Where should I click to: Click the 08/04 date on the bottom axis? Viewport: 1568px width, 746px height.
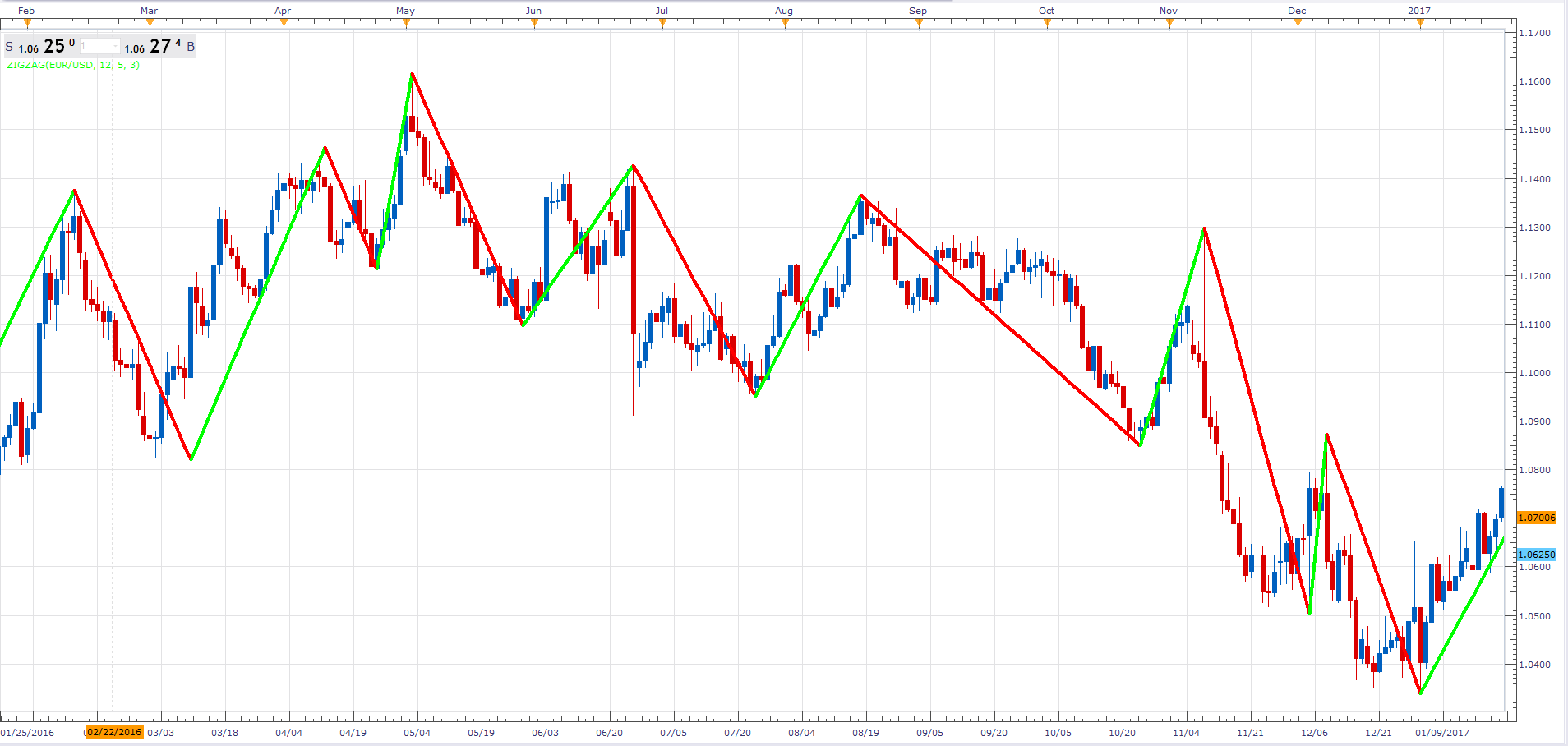click(802, 733)
